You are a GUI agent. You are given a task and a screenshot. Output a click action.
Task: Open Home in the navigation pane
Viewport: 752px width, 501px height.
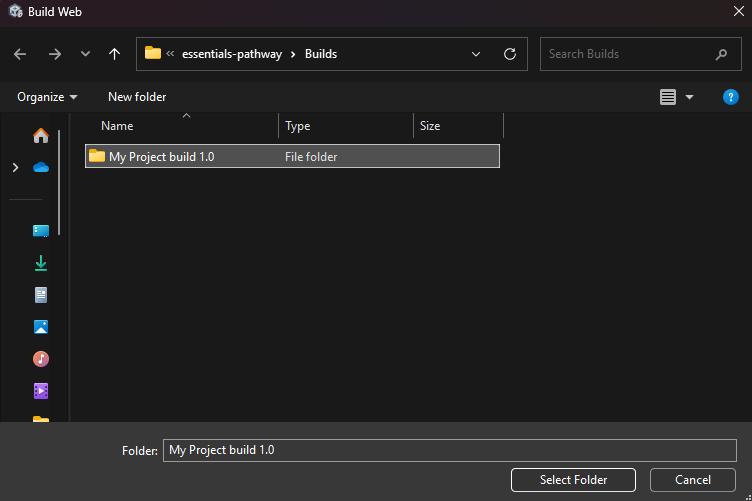click(x=41, y=136)
